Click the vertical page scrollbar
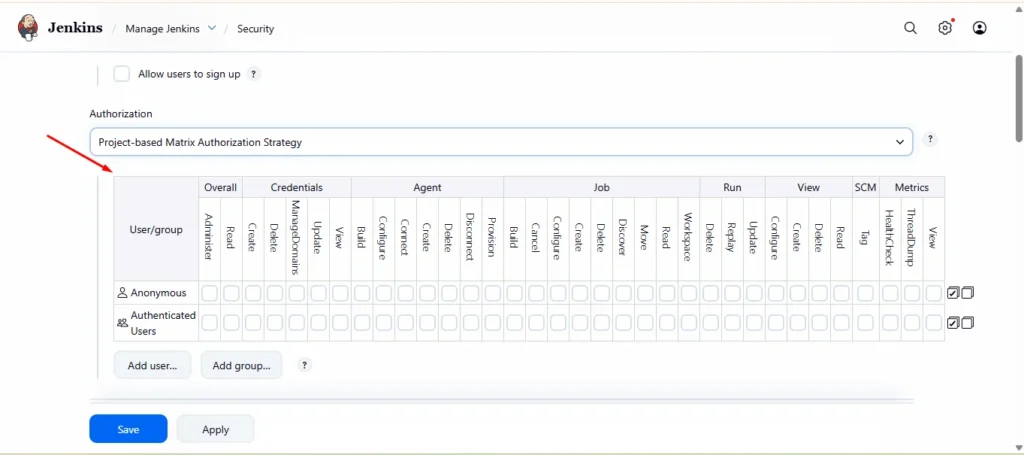The width and height of the screenshot is (1024, 455). (x=1018, y=100)
